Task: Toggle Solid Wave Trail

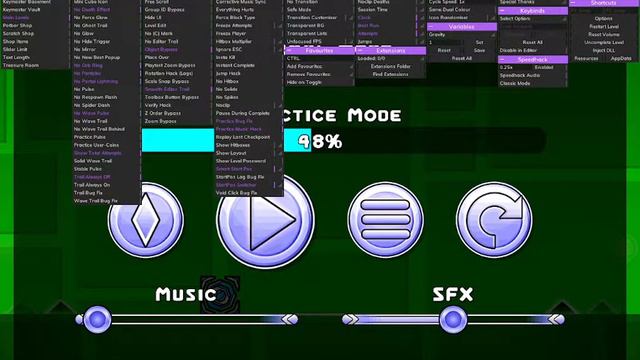Action: (x=106, y=161)
